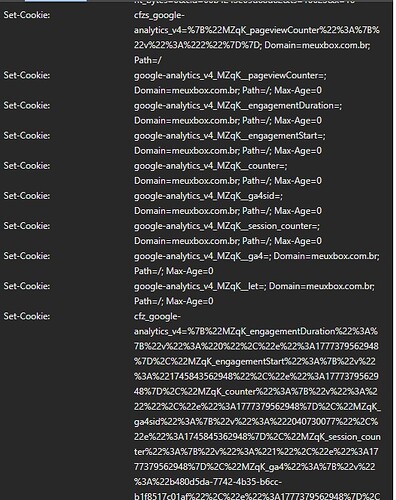Click the Set-Cookie label beside ga4sid cookie
The width and height of the screenshot is (396, 500).
tap(27, 196)
